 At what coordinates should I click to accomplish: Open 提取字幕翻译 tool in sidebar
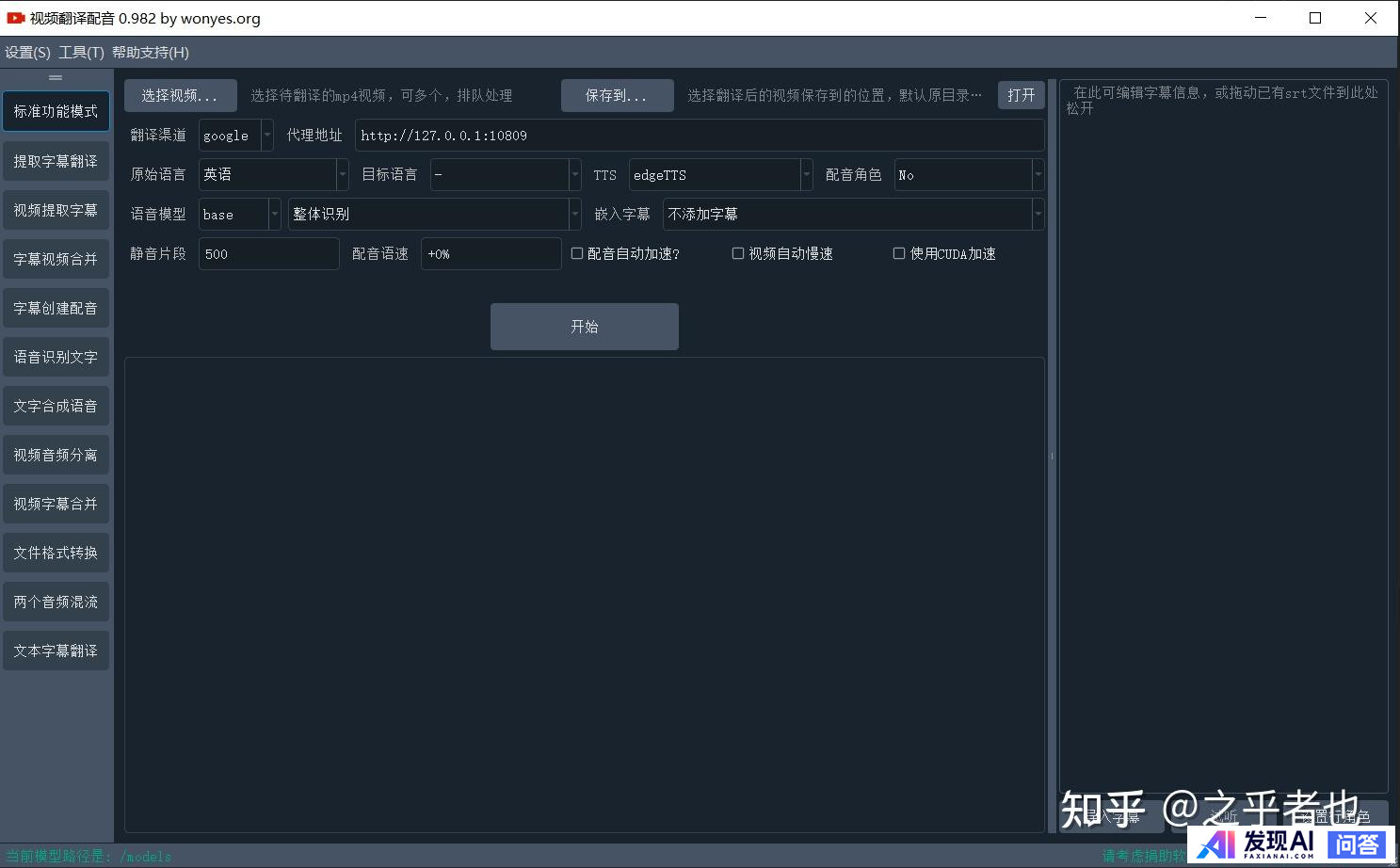(56, 161)
